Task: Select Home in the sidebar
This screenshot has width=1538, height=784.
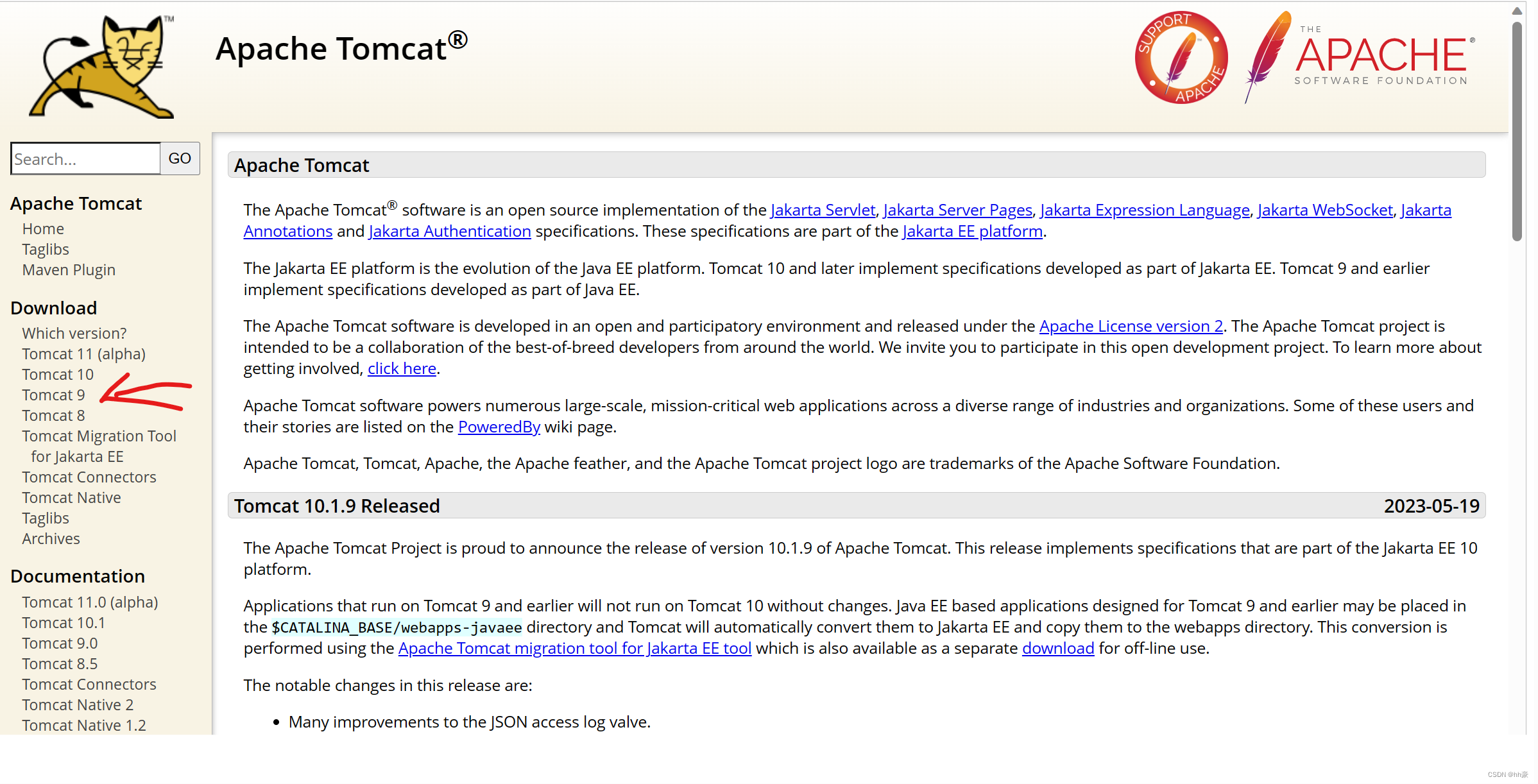Action: click(x=42, y=228)
